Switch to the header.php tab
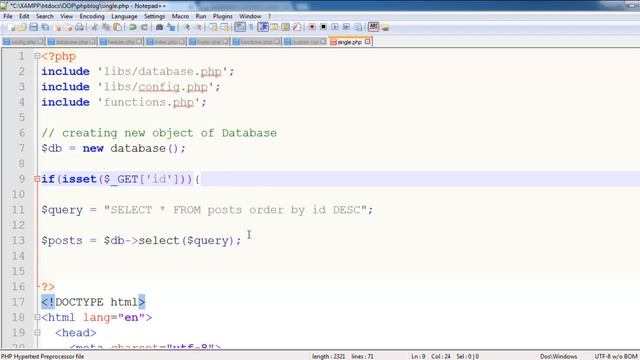Screen dimensions: 640x360 [x=121, y=42]
